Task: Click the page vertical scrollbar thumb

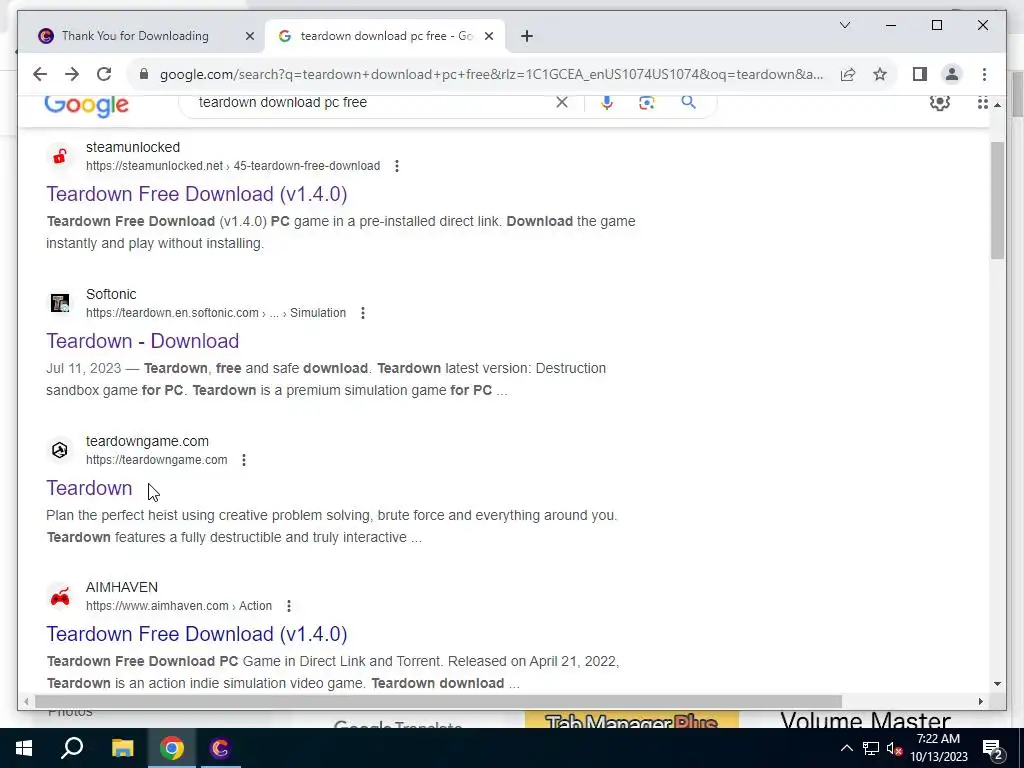Action: coord(997,200)
